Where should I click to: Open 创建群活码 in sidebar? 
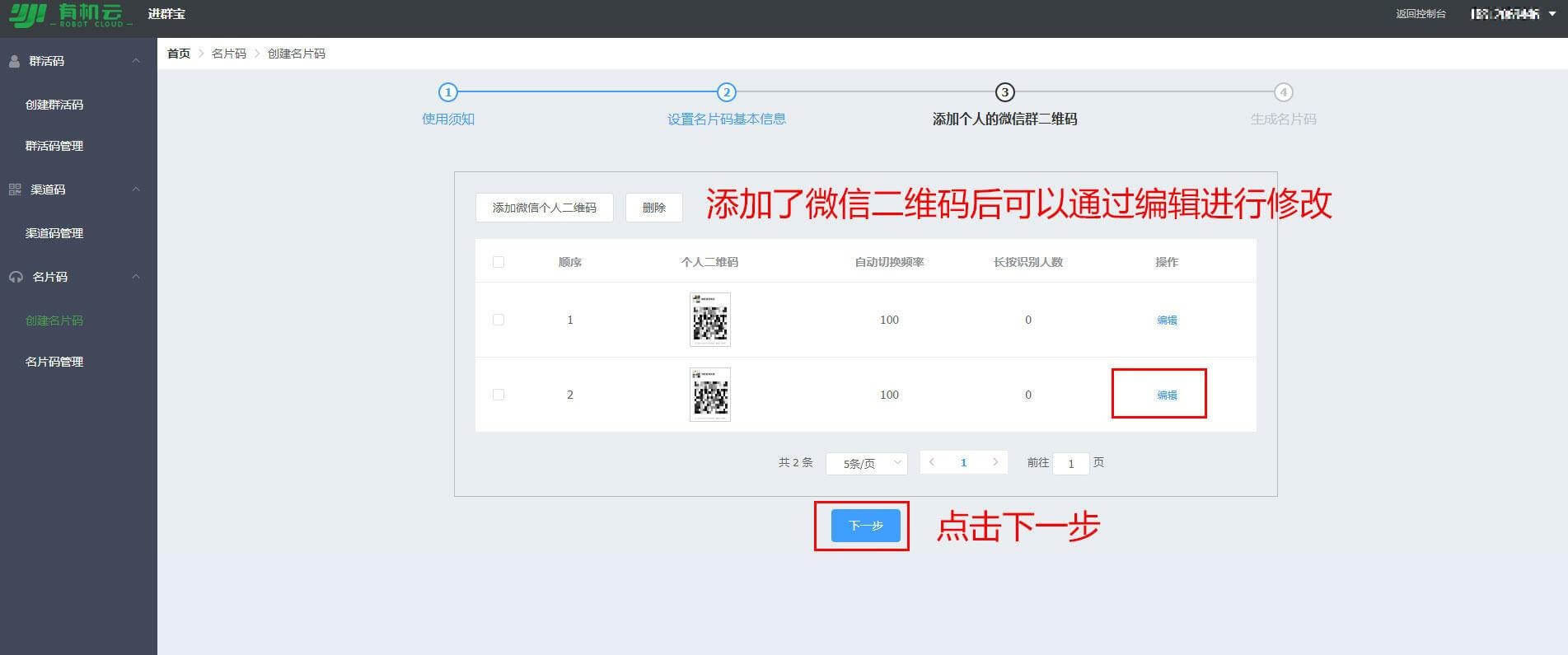54,105
